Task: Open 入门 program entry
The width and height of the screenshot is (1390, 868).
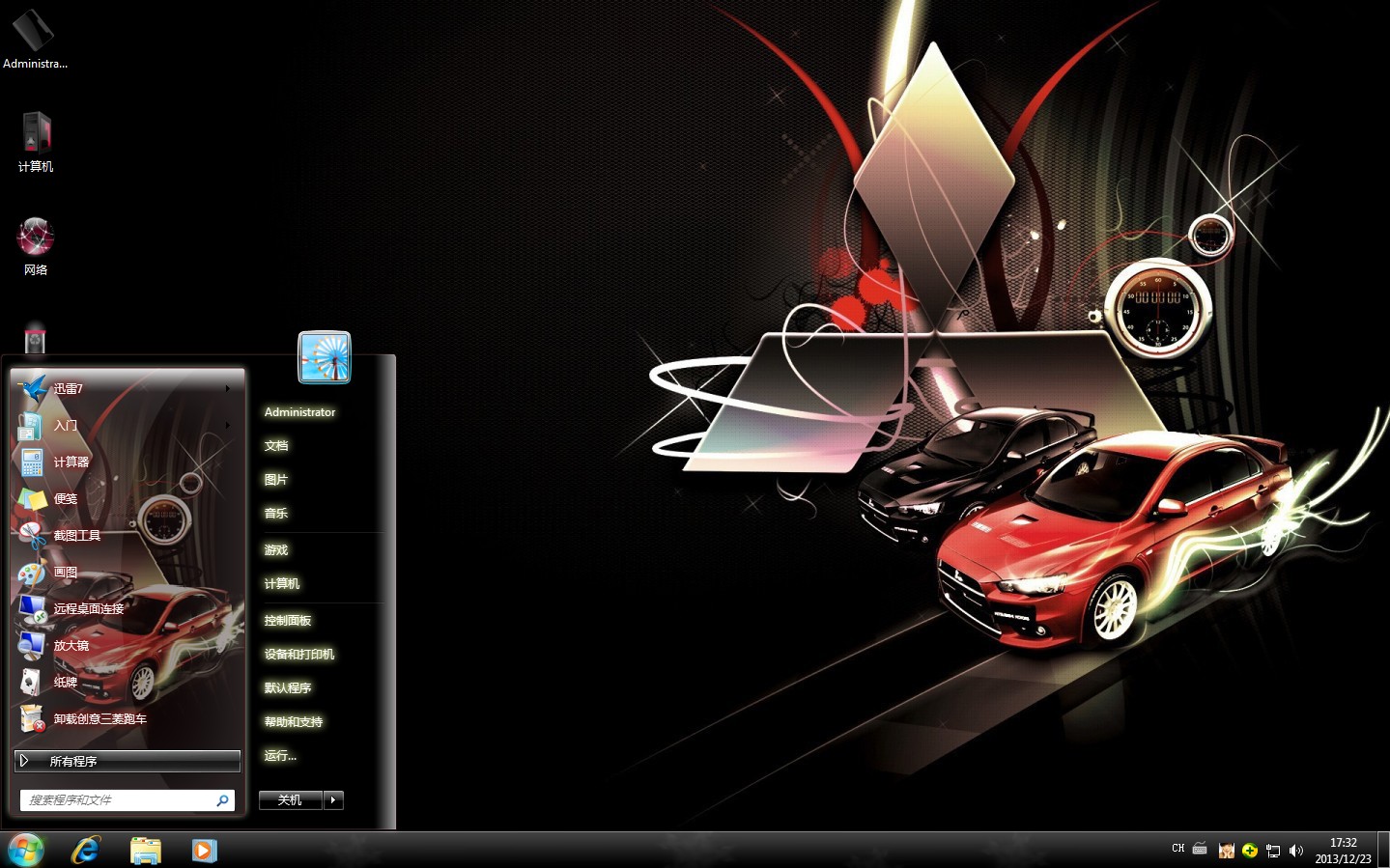Action: 126,425
